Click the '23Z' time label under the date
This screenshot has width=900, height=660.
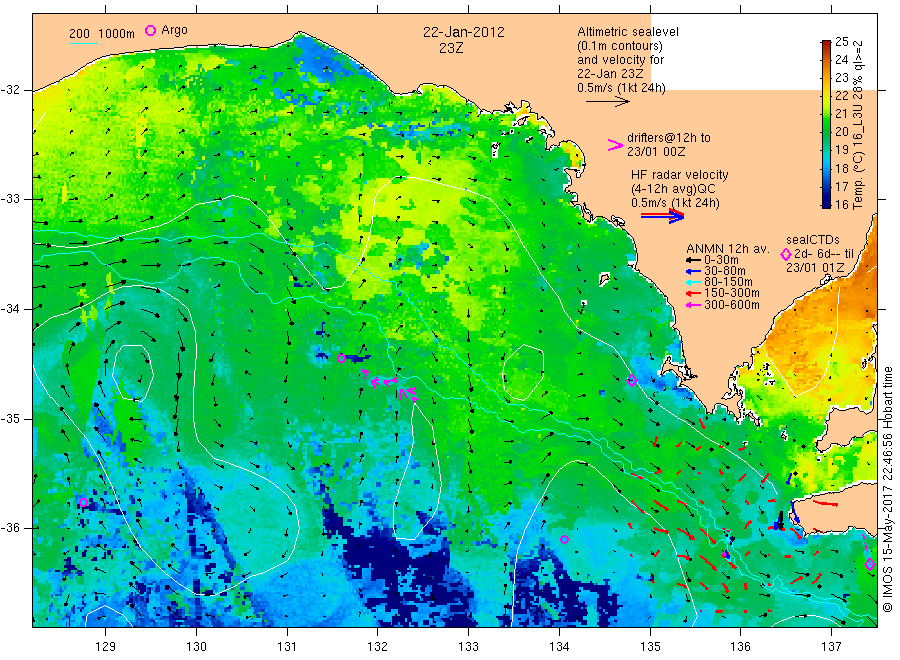point(451,48)
